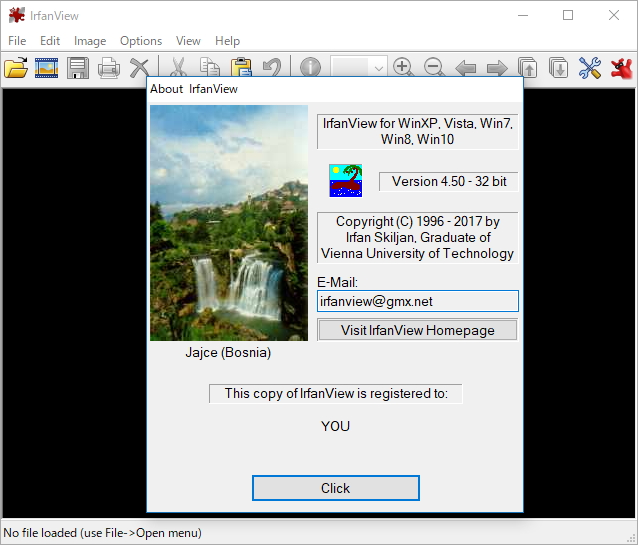Click the Undo arrow icon

pyautogui.click(x=272, y=68)
